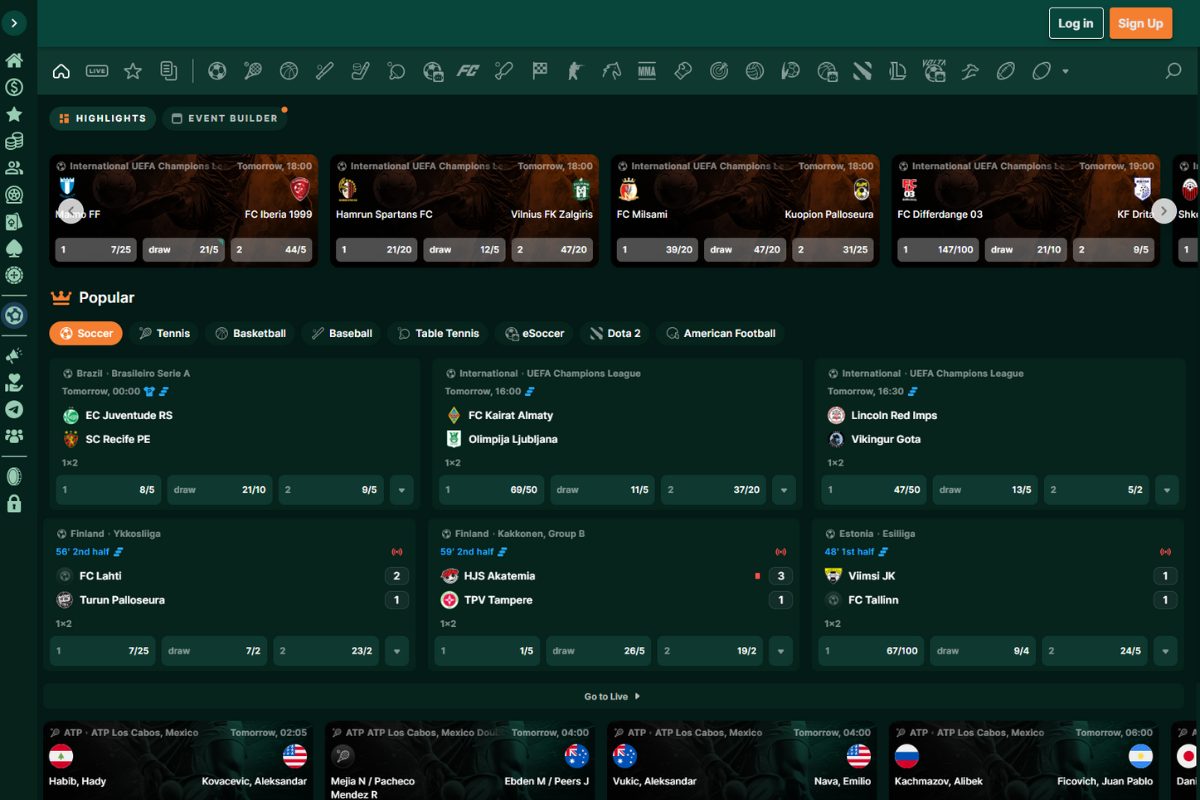The width and height of the screenshot is (1200, 800).
Task: Click the Volta football icon in the sports bar
Action: [x=933, y=71]
